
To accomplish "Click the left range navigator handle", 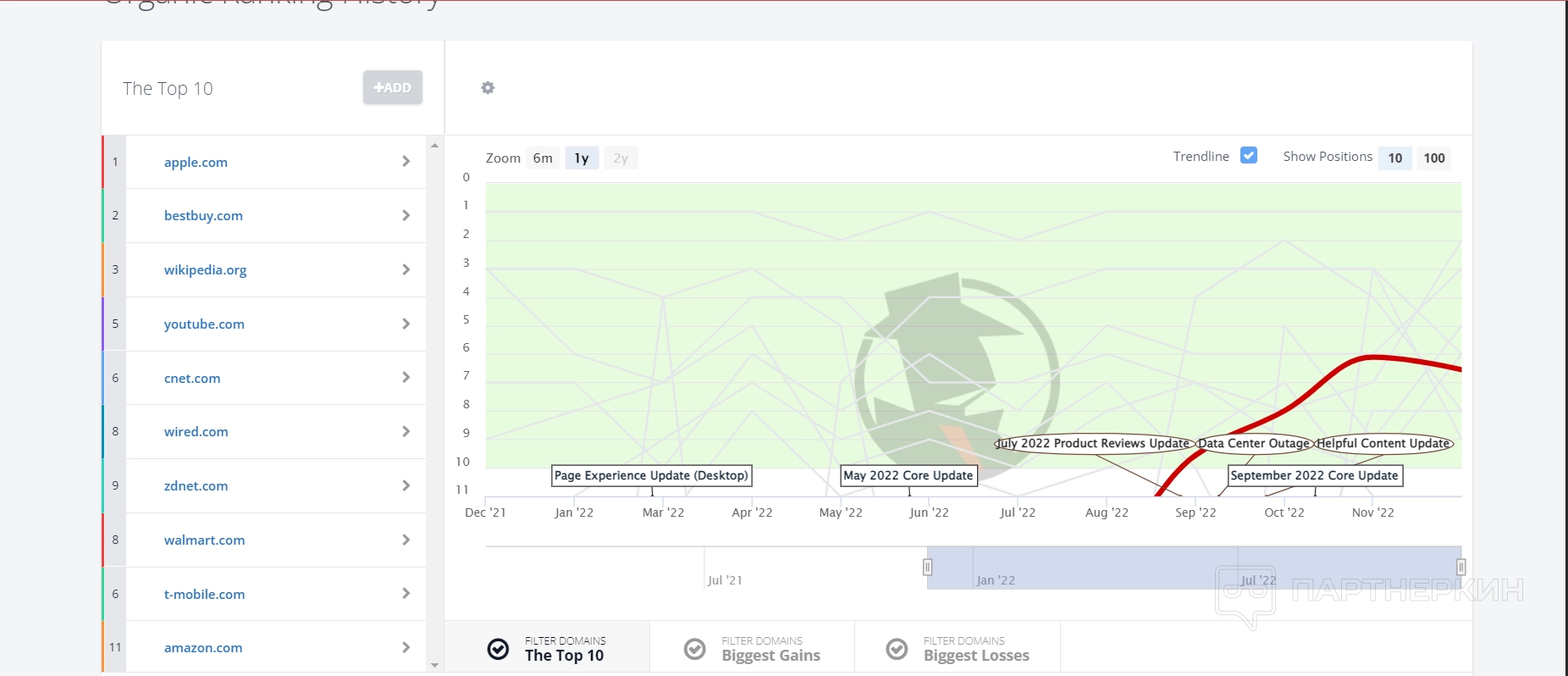I will pyautogui.click(x=928, y=567).
